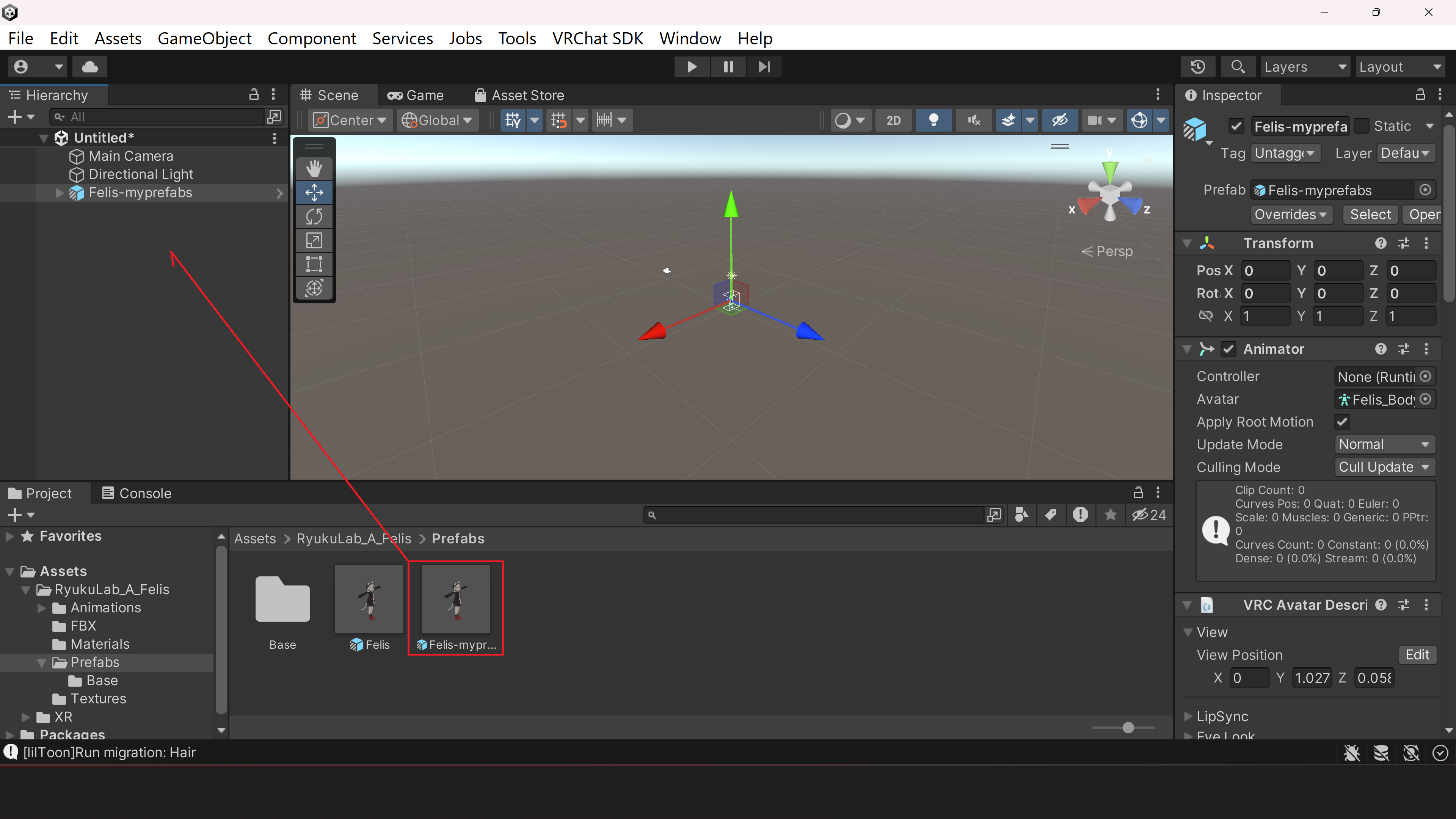Image resolution: width=1456 pixels, height=819 pixels.
Task: Toggle Apply Root Motion checkbox
Action: pos(1342,422)
